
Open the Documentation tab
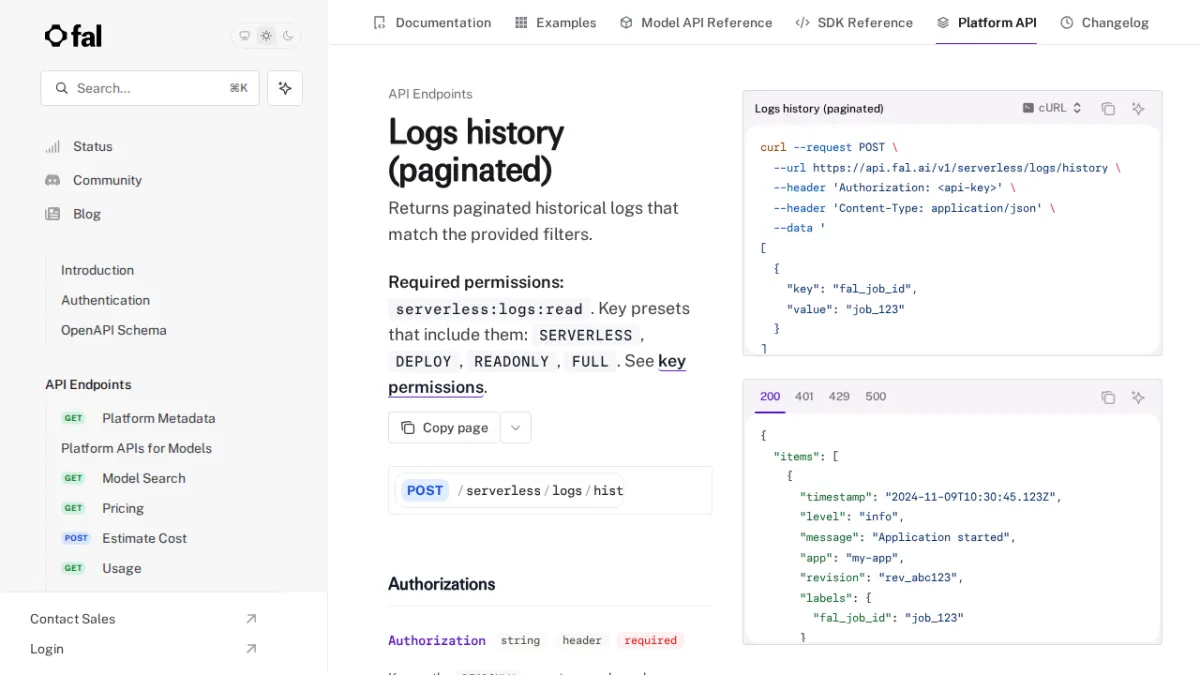pyautogui.click(x=431, y=22)
